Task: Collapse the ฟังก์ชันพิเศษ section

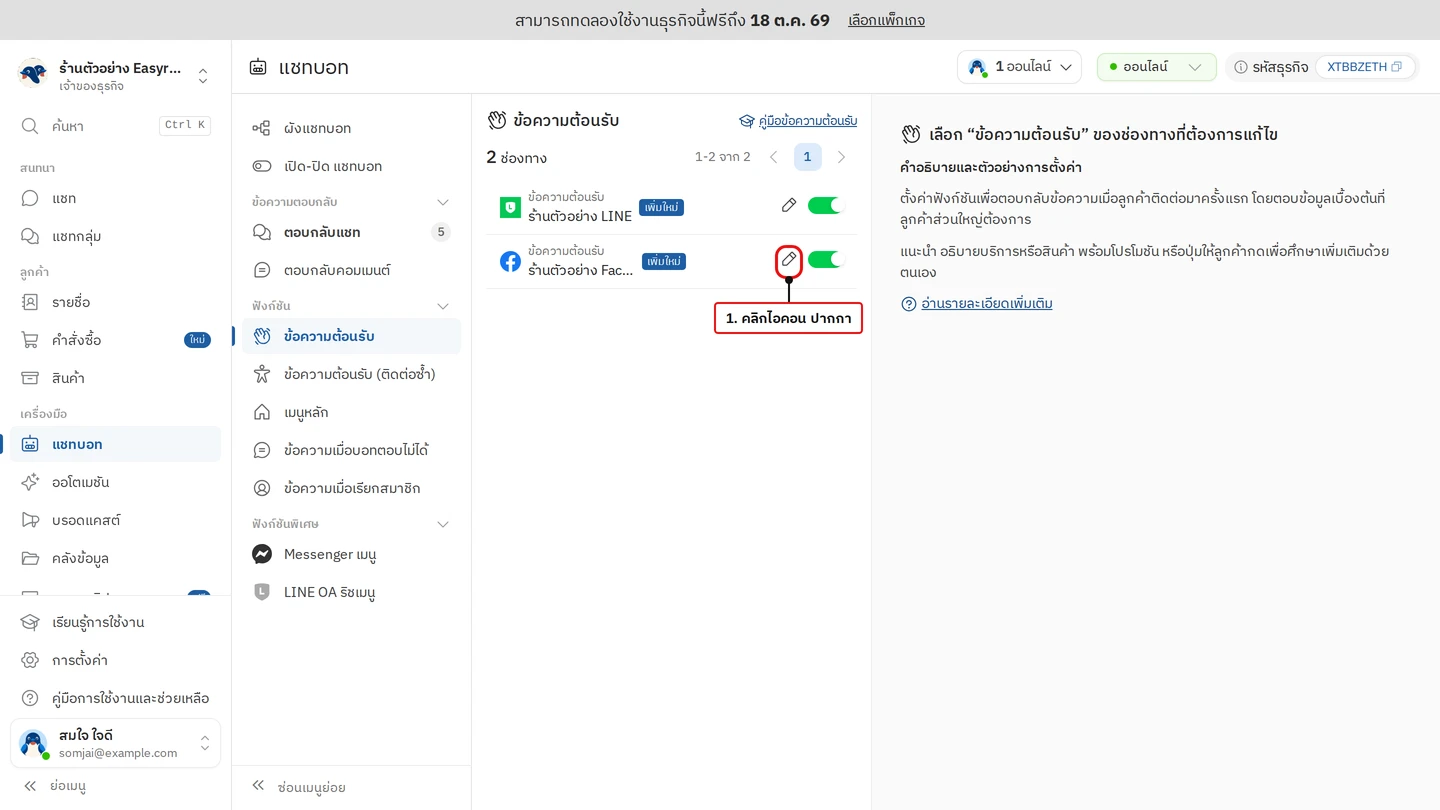Action: 443,524
